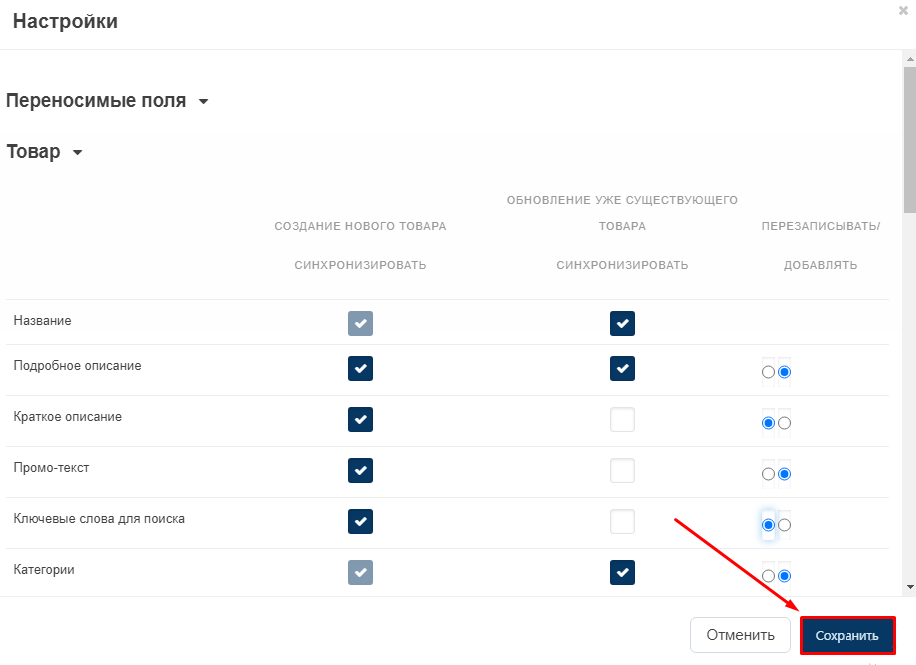916x665 pixels.
Task: Uncheck Подробное описание new product checkbox
Action: click(x=360, y=368)
